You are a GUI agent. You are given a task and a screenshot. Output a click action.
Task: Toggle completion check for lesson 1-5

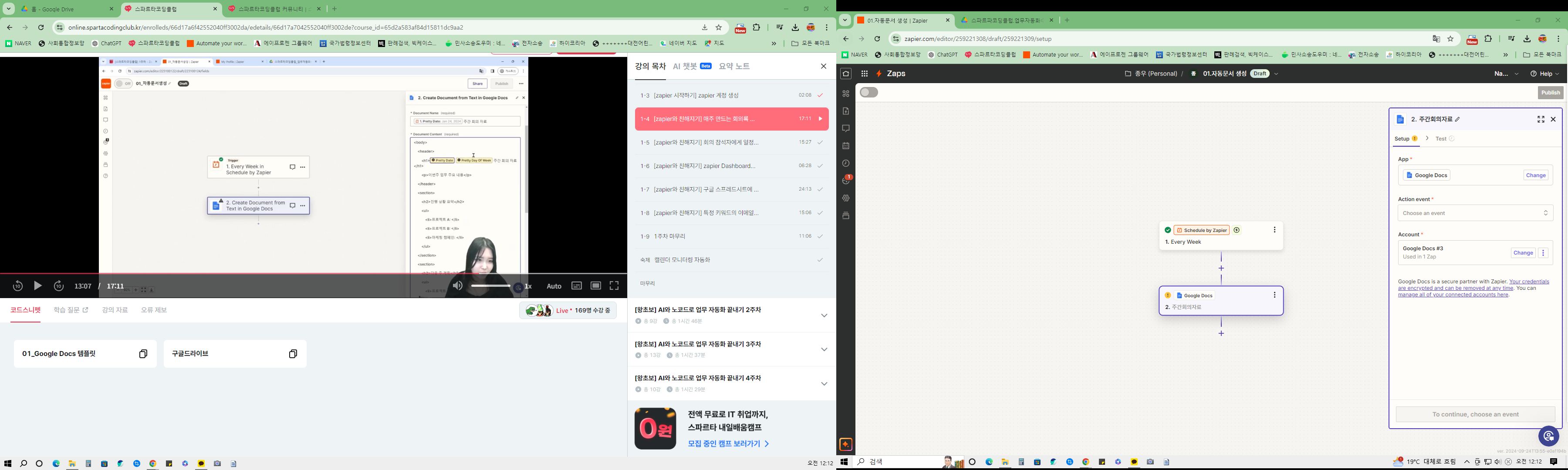pos(821,142)
